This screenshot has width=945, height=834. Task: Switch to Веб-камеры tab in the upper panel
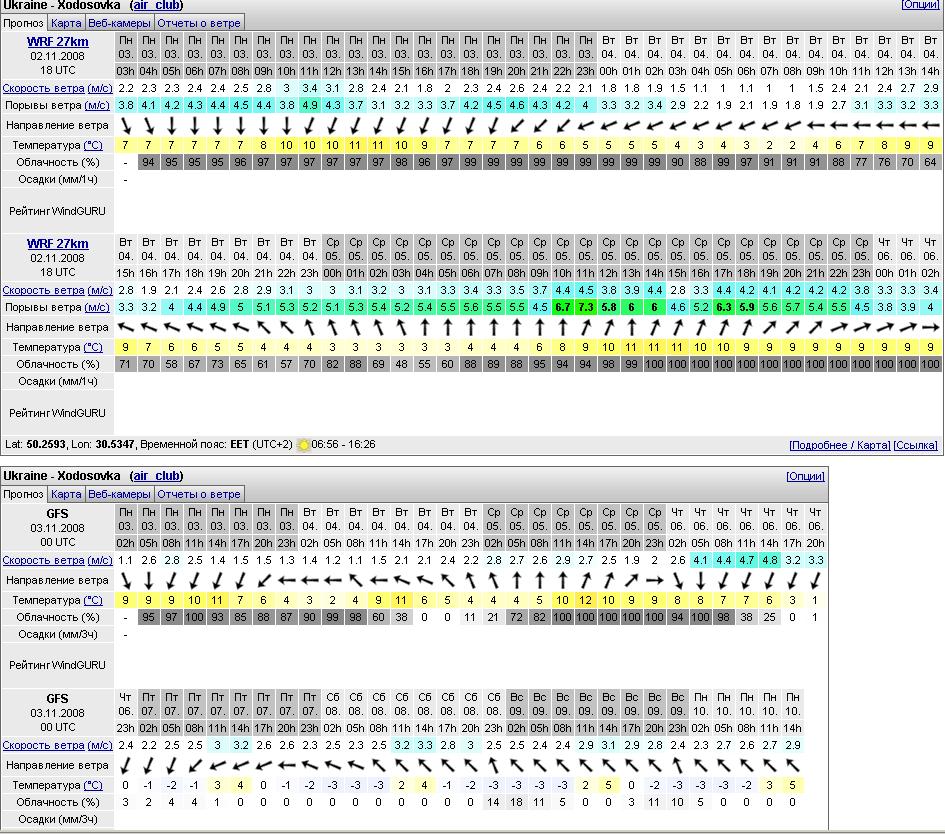coord(119,23)
